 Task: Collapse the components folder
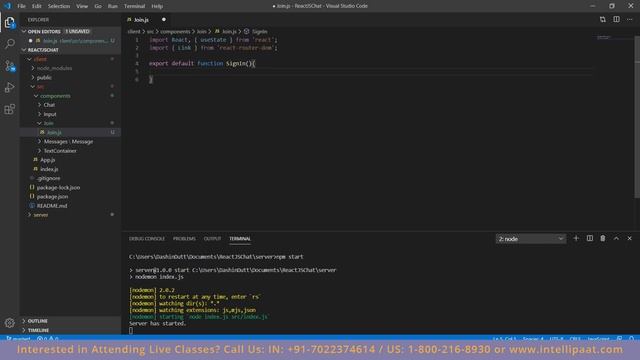click(x=36, y=96)
